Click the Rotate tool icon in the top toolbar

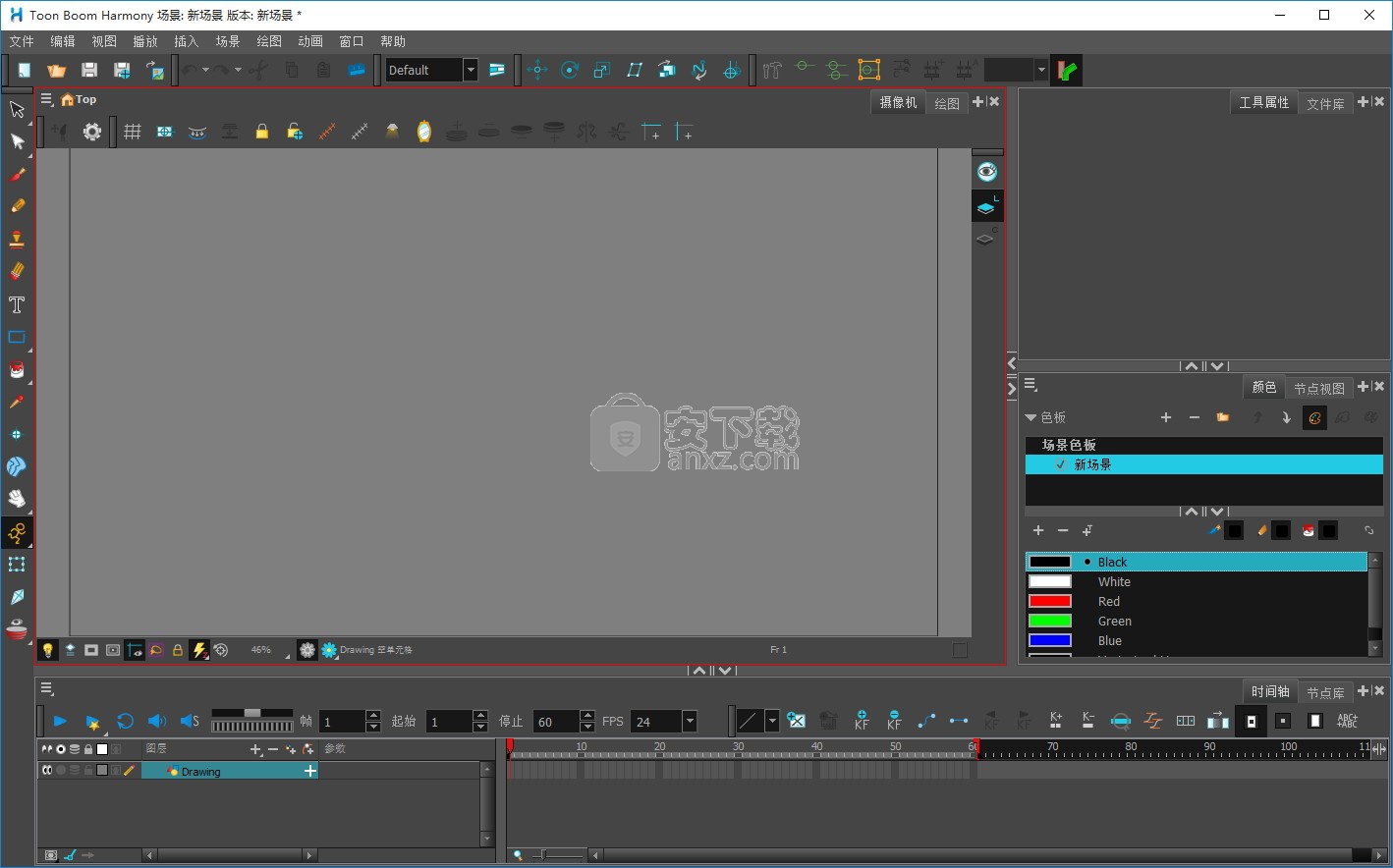tap(570, 70)
